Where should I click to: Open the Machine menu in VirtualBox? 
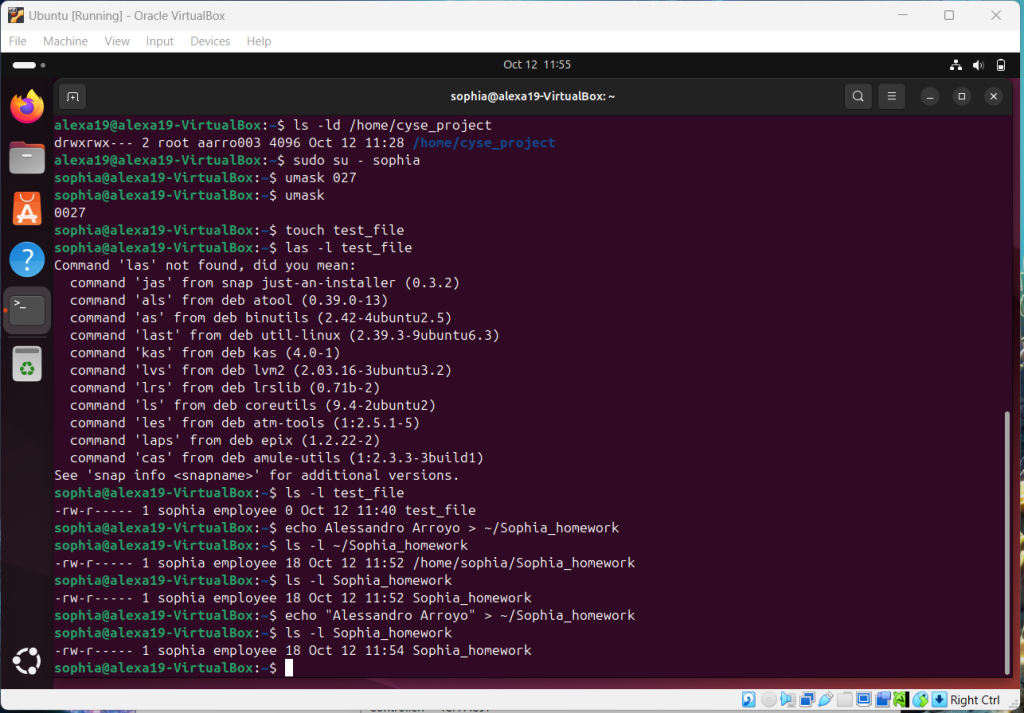click(65, 41)
